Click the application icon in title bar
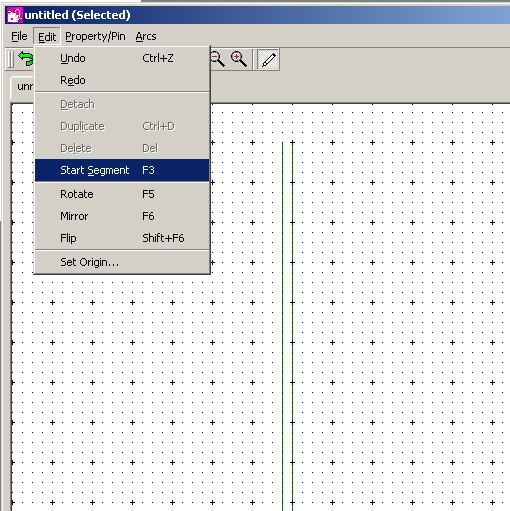510x511 pixels. pos(14,15)
